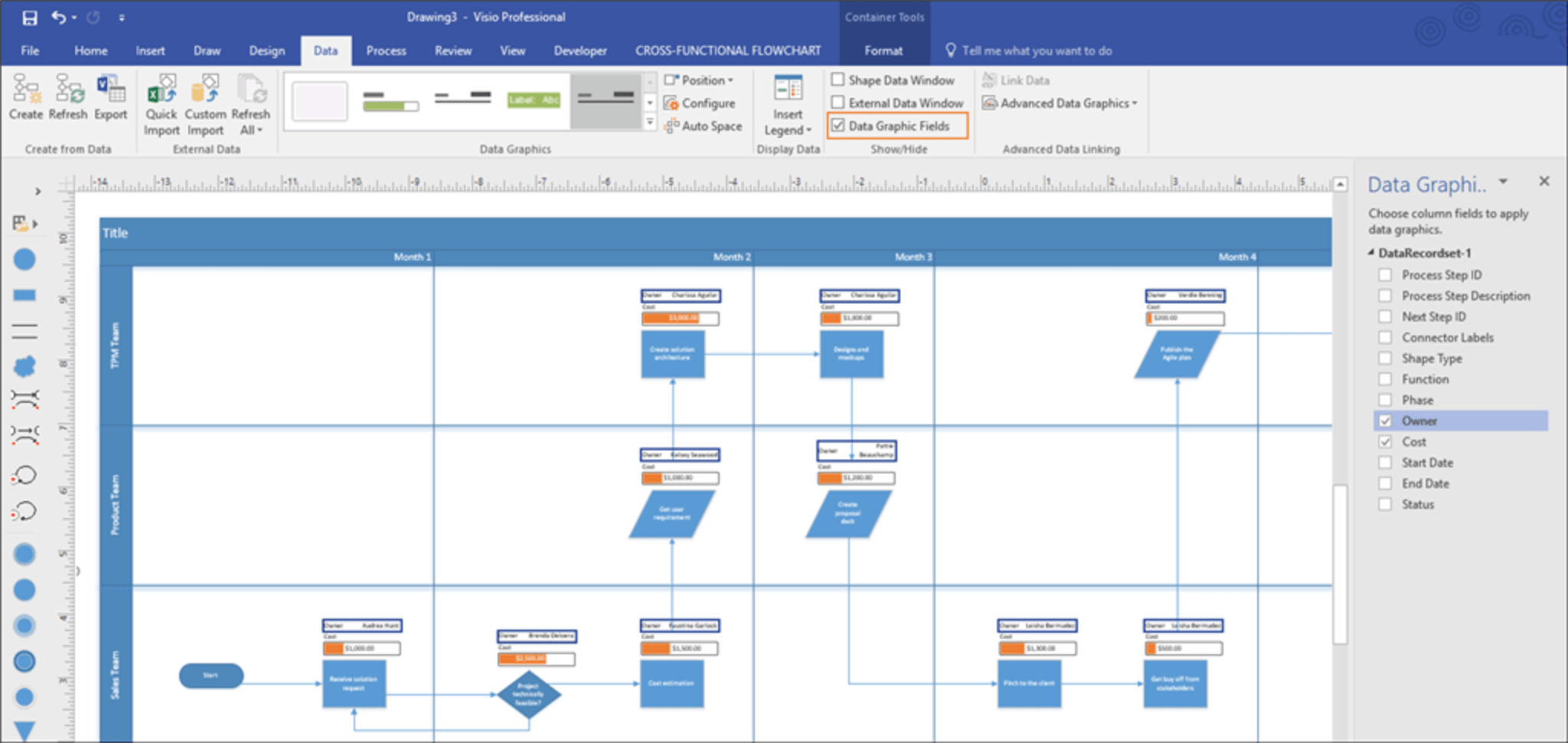
Task: Enable the Shape Data Window checkbox
Action: (838, 80)
